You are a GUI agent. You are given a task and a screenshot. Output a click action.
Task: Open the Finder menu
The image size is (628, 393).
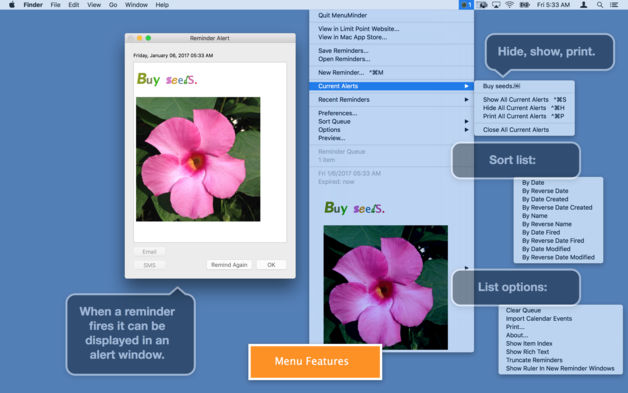[x=33, y=5]
